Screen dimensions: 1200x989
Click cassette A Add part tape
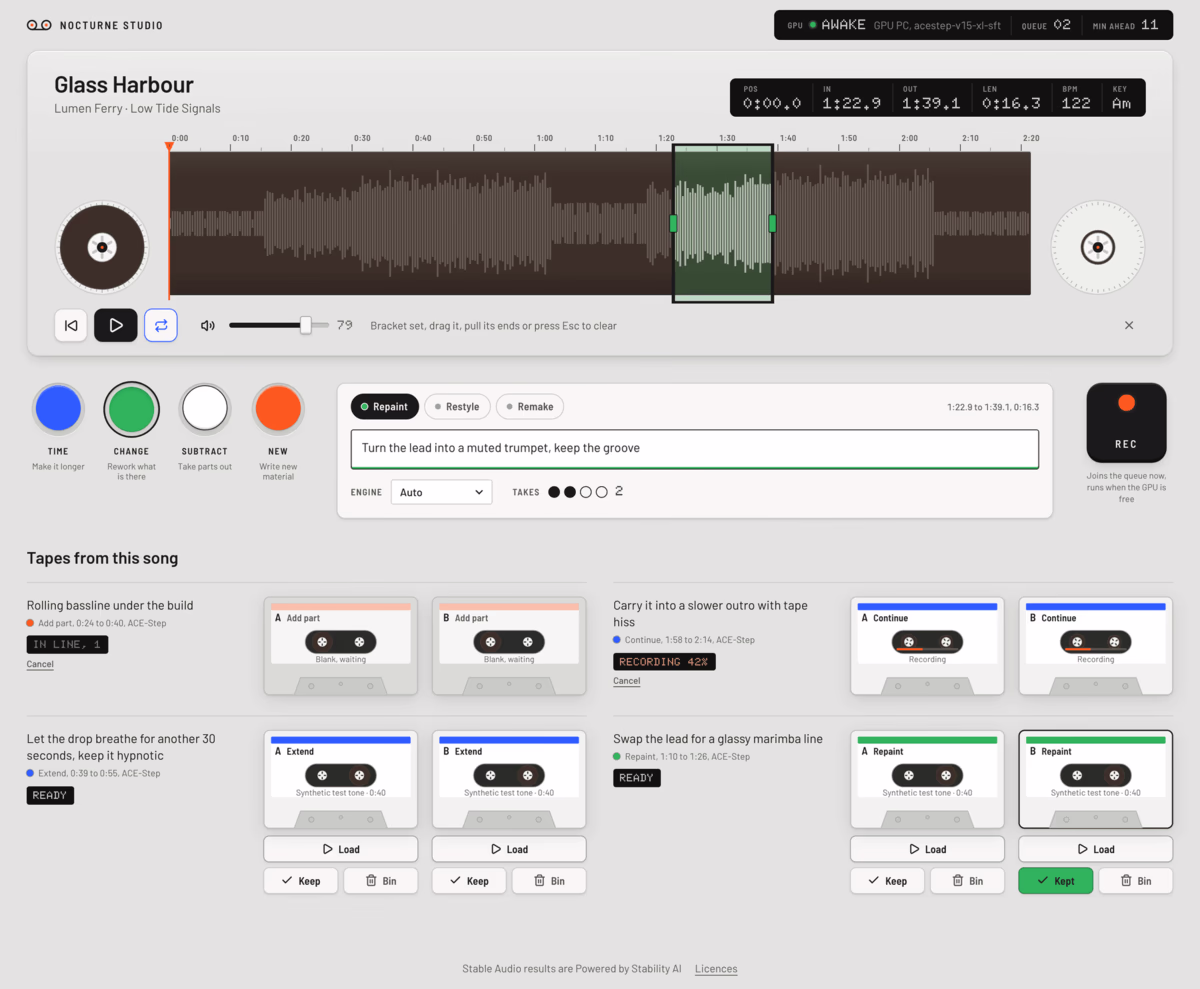tap(340, 646)
